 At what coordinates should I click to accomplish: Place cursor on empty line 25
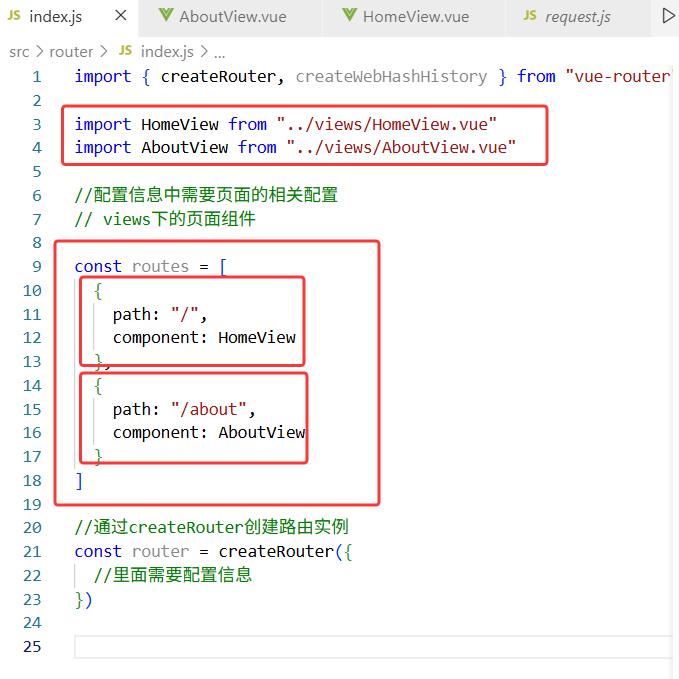pyautogui.click(x=372, y=647)
